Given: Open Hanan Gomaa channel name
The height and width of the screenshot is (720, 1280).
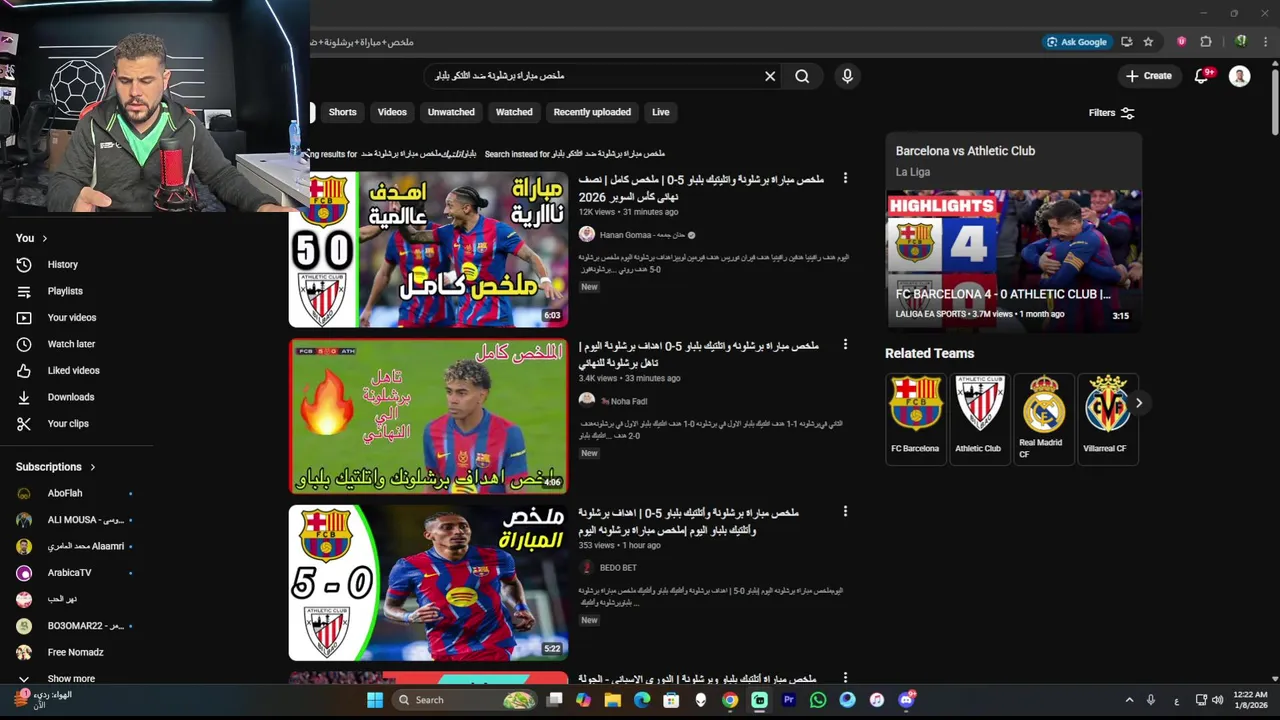Looking at the screenshot, I should [x=642, y=235].
